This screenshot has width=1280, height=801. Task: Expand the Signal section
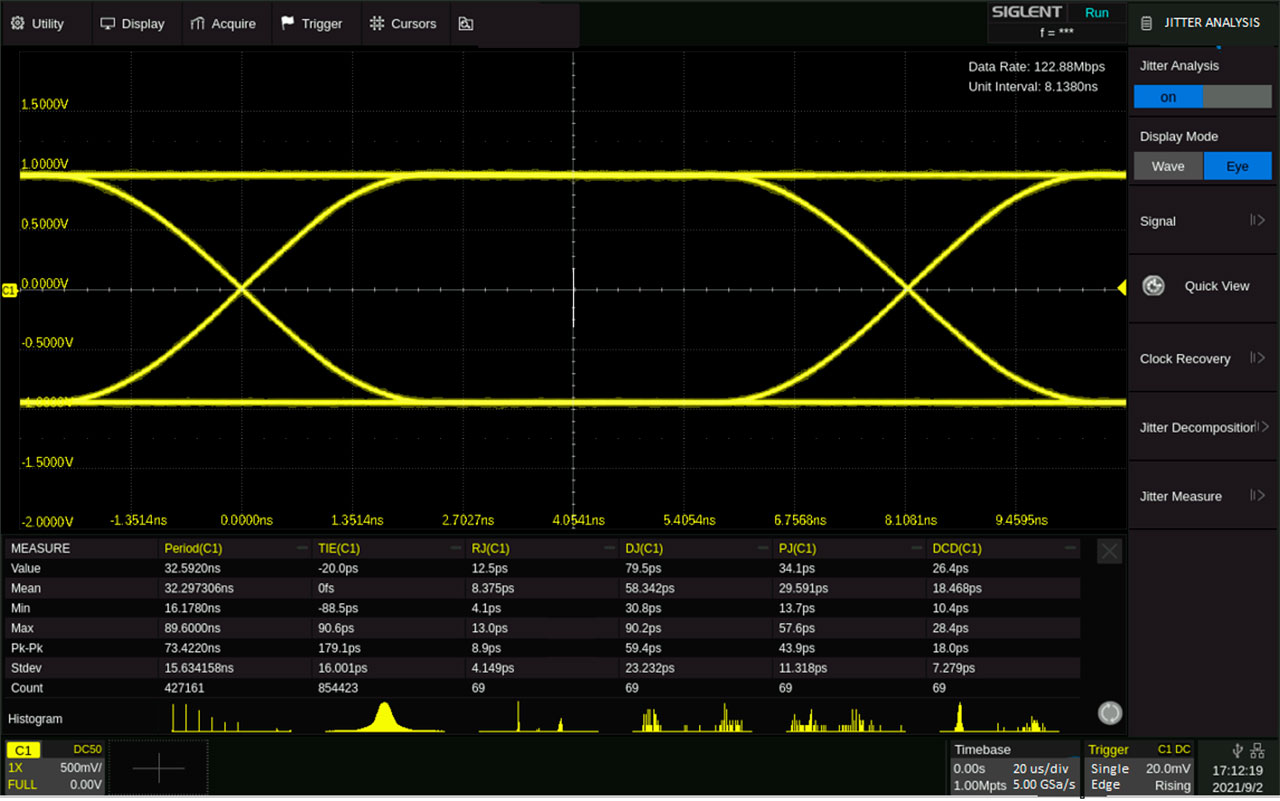(x=1203, y=221)
